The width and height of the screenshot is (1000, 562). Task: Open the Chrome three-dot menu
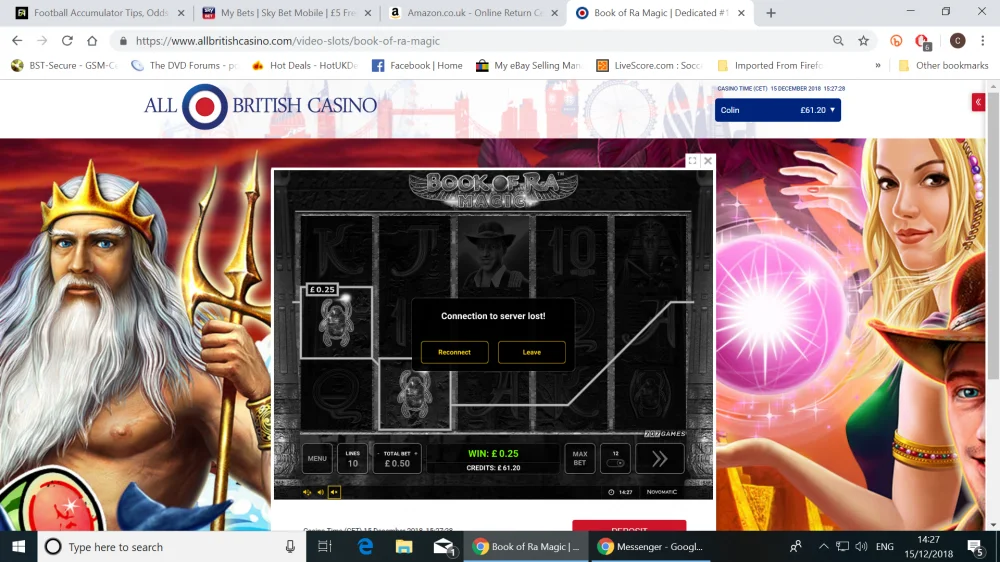click(983, 41)
